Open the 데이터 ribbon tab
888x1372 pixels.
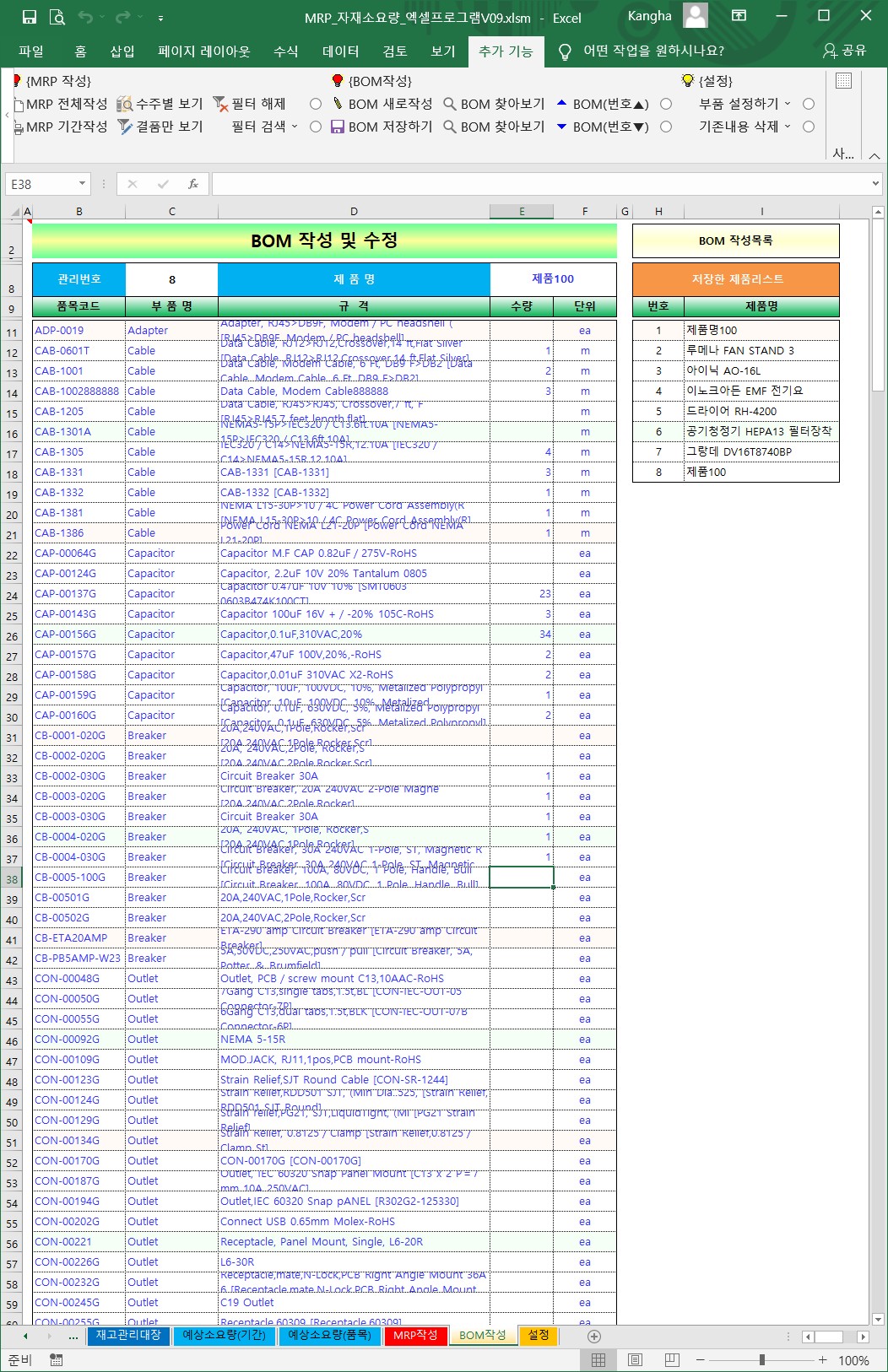point(341,51)
